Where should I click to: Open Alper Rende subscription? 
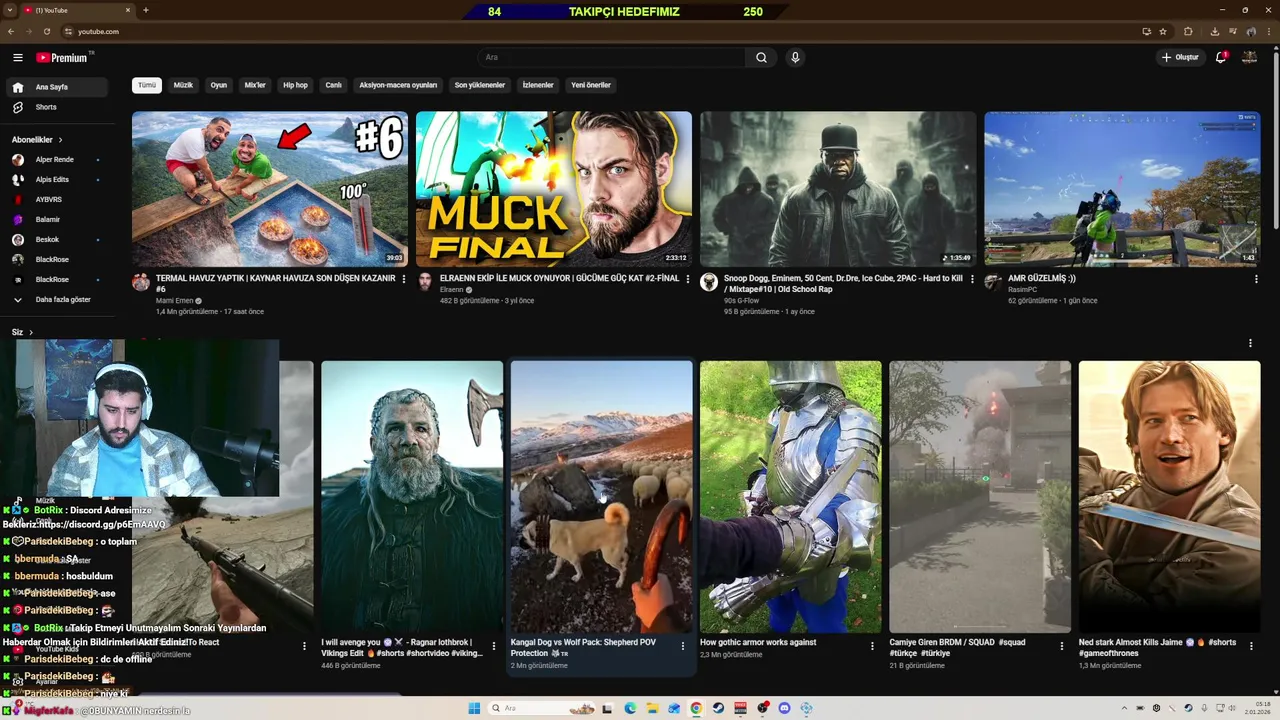(55, 160)
